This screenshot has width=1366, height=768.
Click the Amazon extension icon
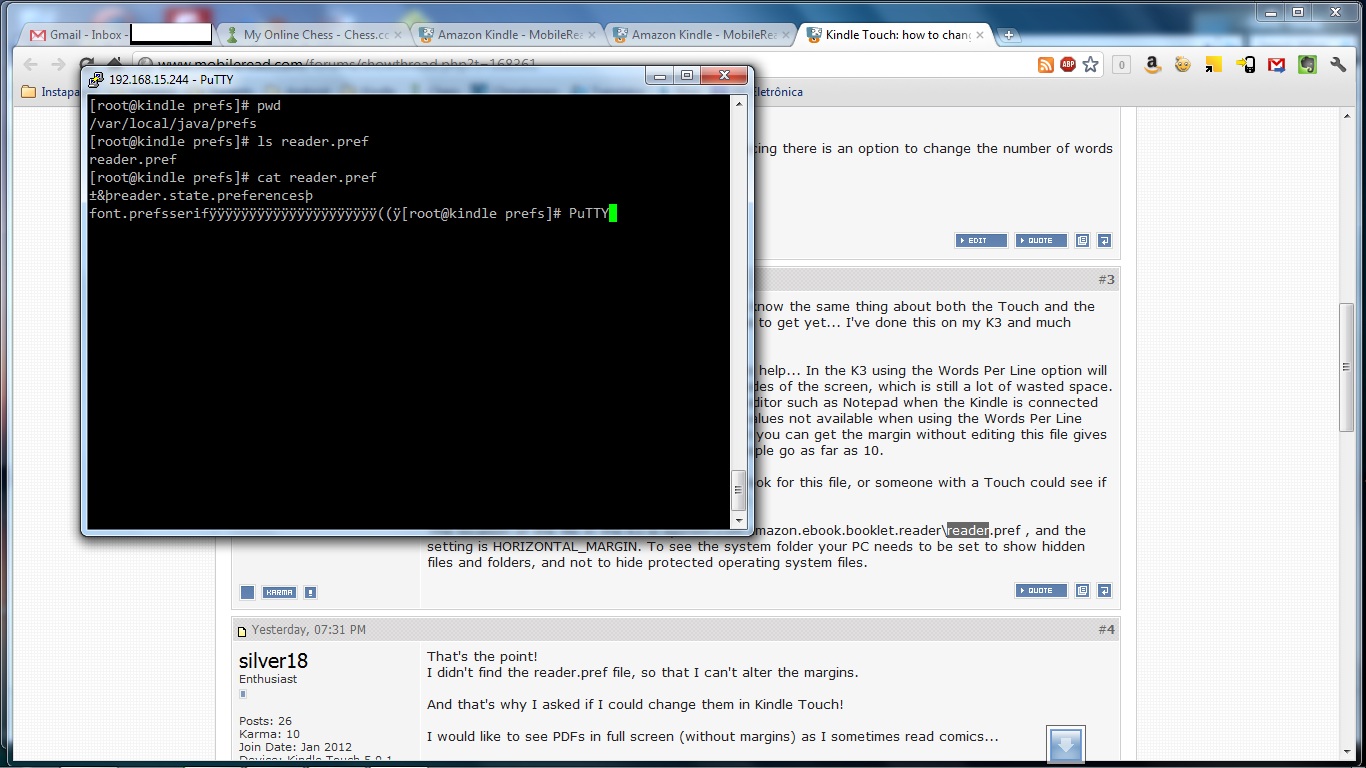tap(1152, 65)
